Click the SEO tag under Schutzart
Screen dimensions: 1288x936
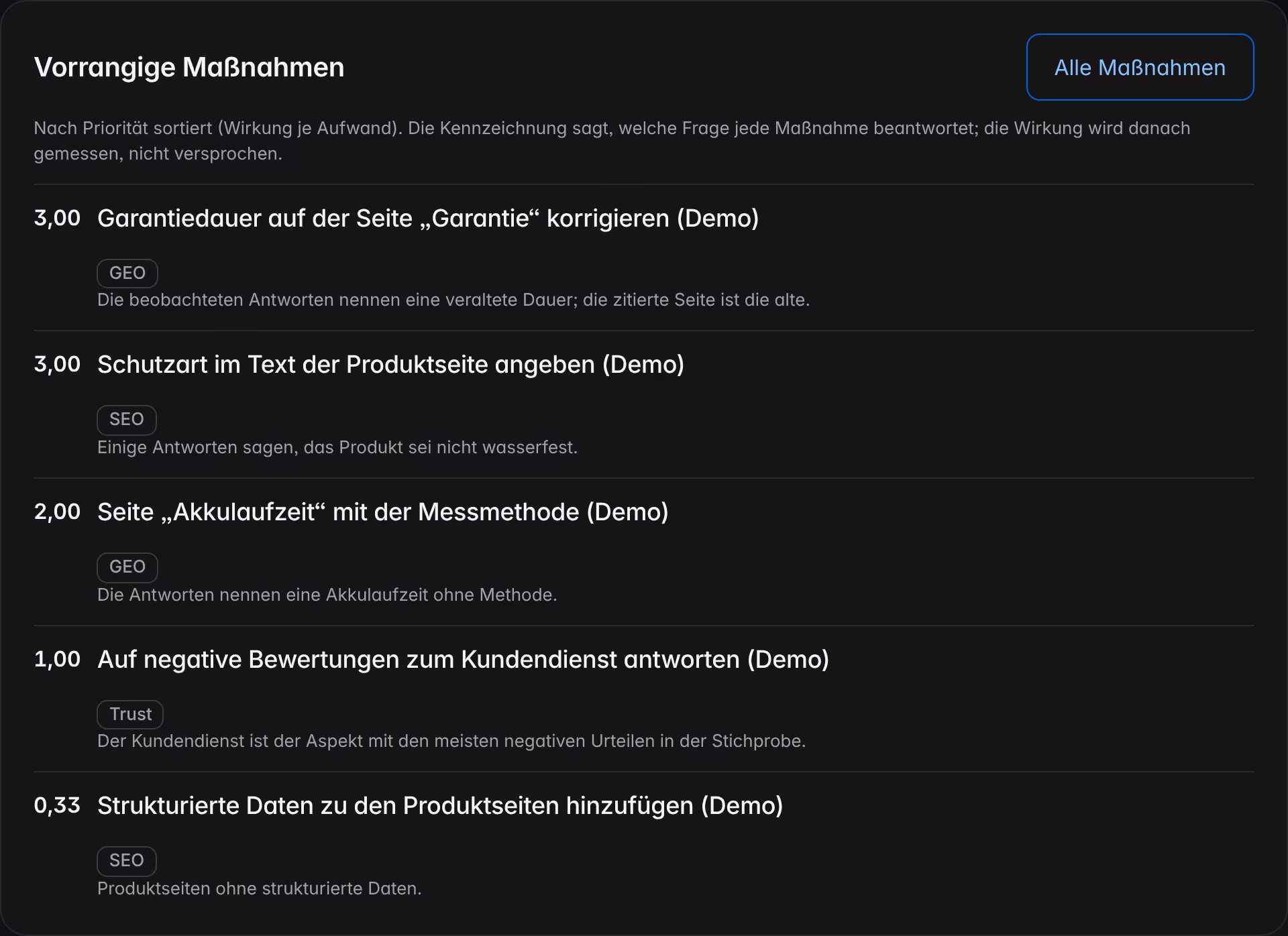click(127, 420)
